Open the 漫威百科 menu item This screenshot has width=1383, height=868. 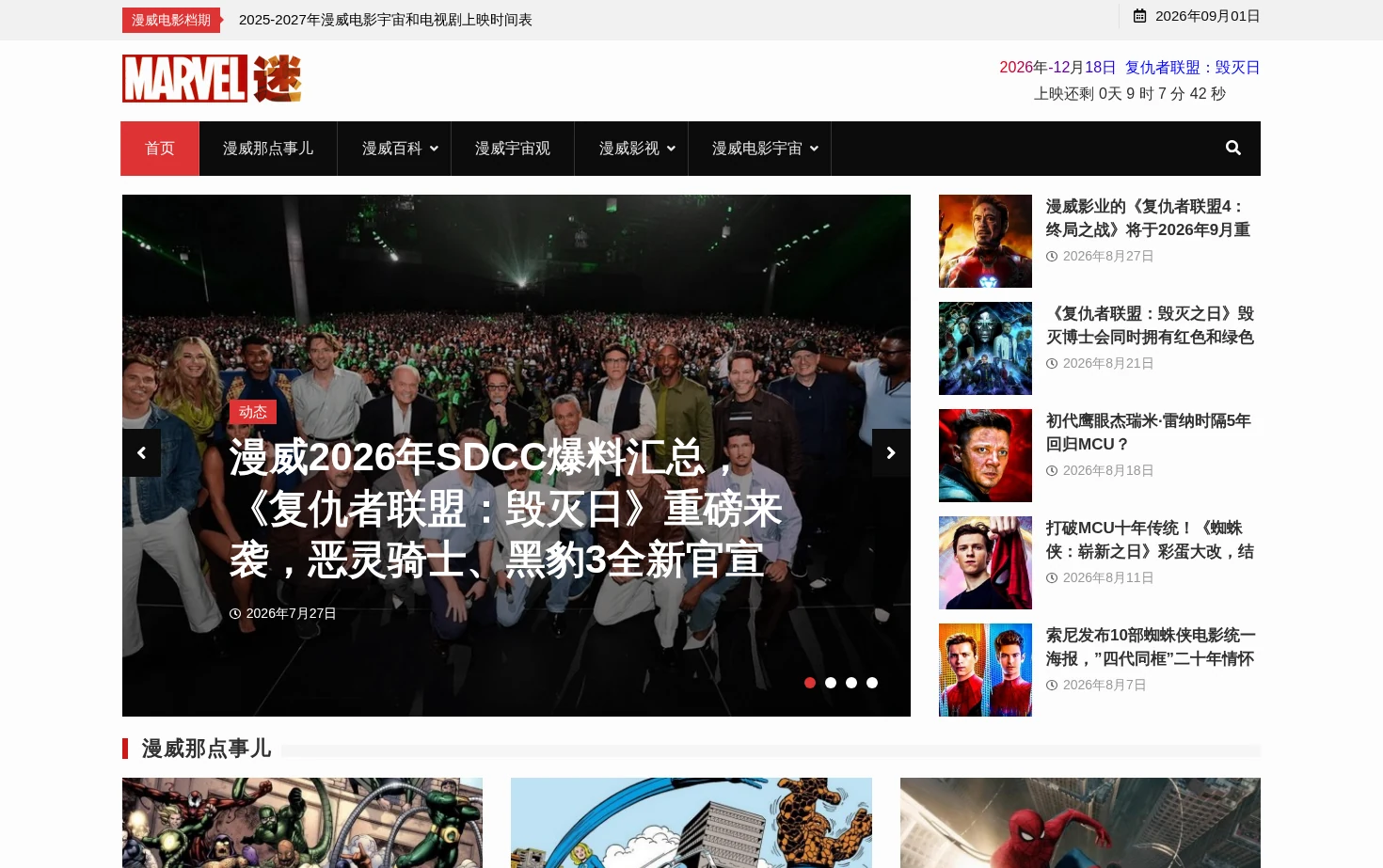coord(392,149)
